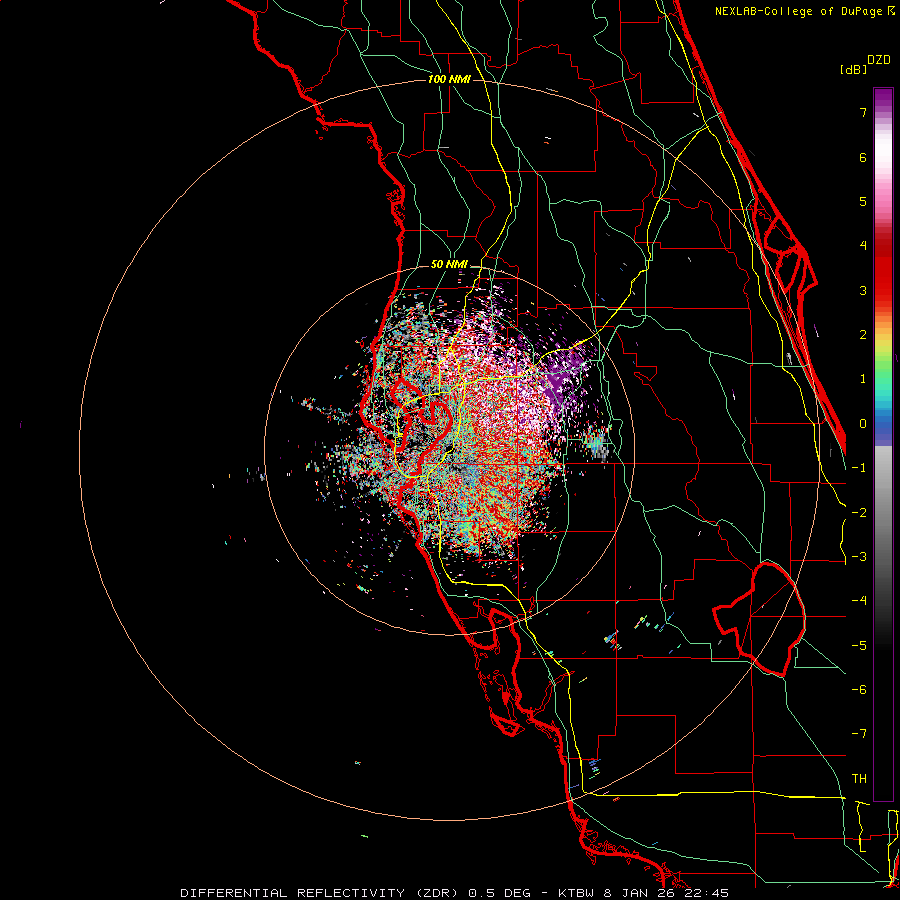Click the Lake Okeechobee outline on the map
900x900 pixels.
[759, 619]
